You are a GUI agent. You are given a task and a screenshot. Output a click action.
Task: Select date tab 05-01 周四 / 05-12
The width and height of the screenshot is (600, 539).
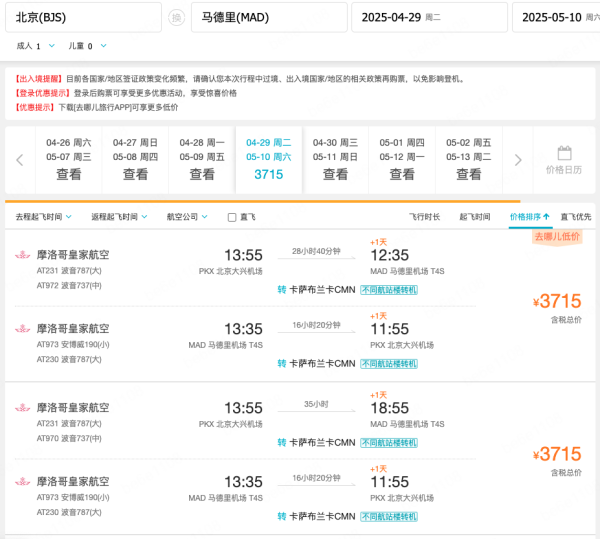[402, 160]
